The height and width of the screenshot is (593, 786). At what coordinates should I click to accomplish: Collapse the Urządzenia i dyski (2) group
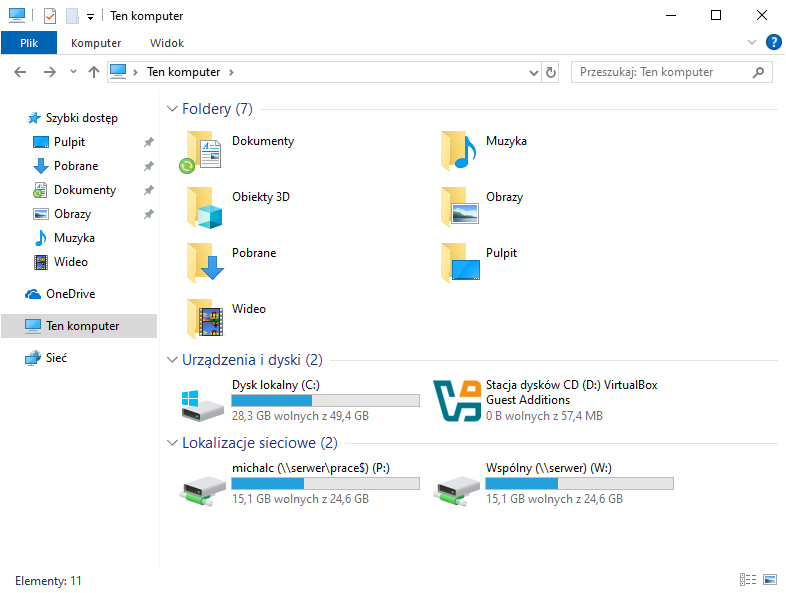click(x=172, y=360)
